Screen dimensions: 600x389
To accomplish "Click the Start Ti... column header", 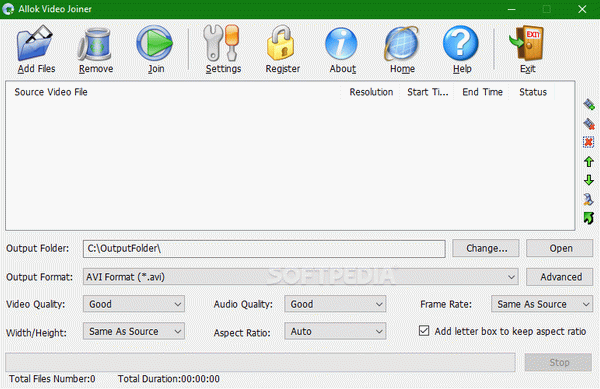I will pyautogui.click(x=427, y=92).
